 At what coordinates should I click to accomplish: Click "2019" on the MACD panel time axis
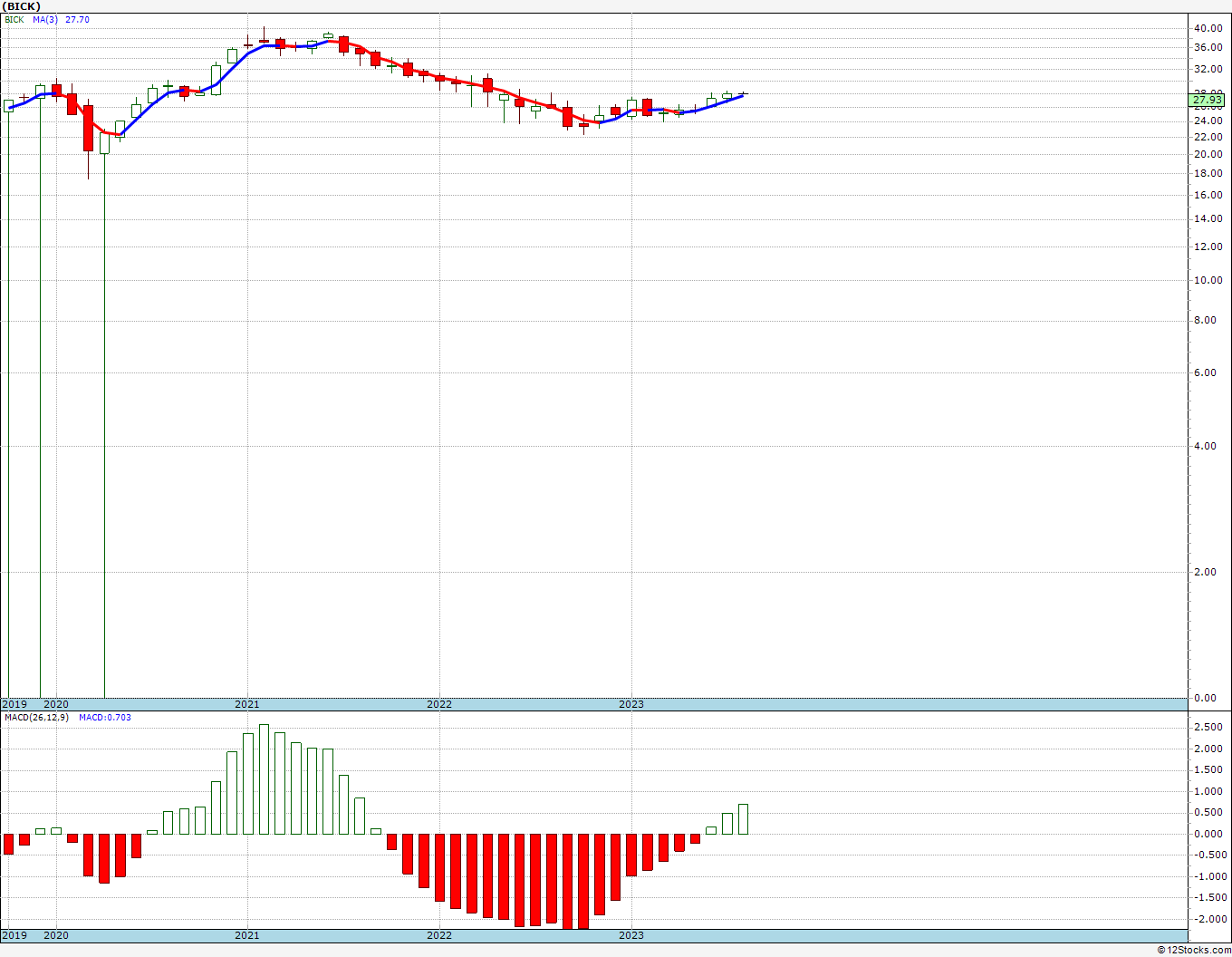coord(14,935)
